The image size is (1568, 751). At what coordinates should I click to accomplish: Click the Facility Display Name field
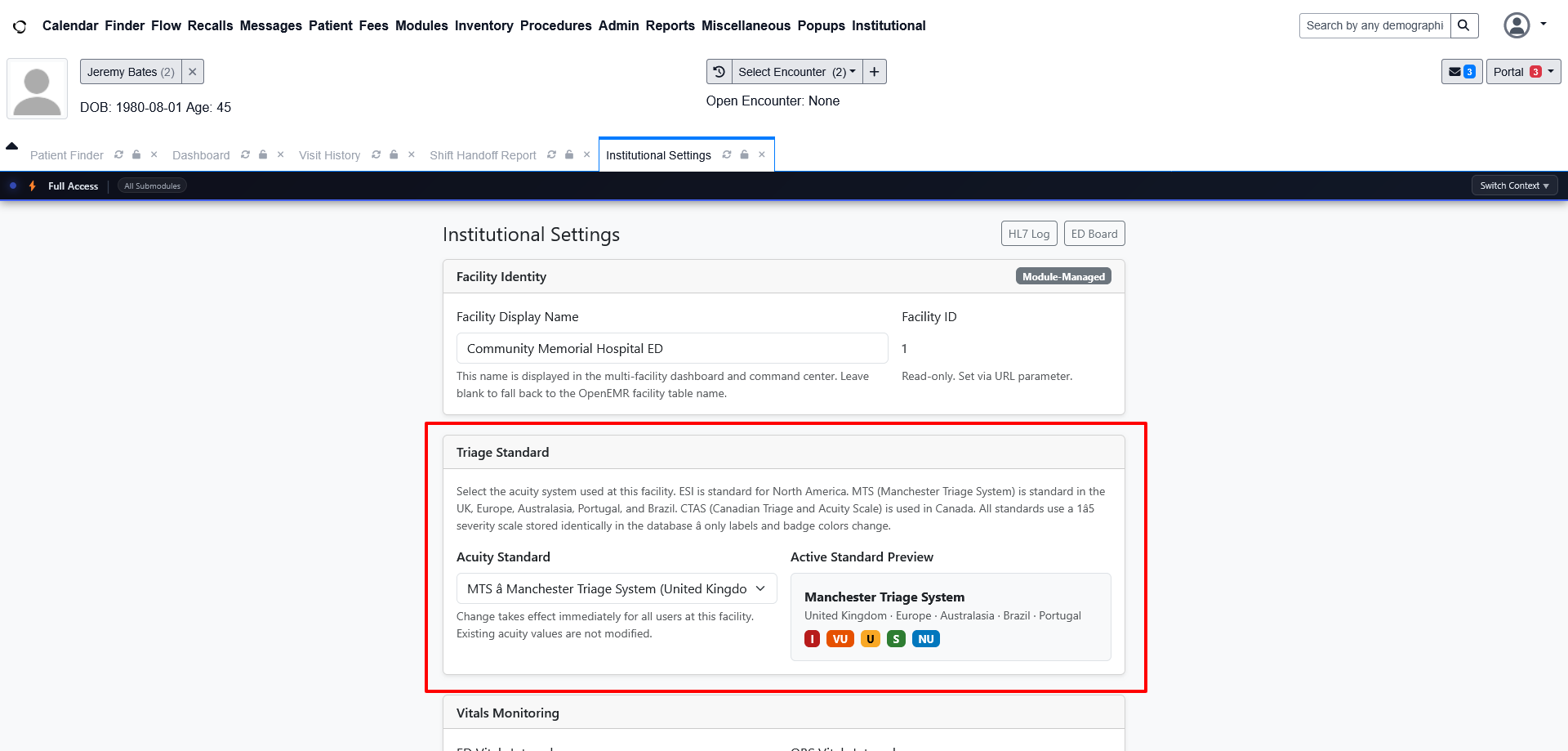point(671,348)
